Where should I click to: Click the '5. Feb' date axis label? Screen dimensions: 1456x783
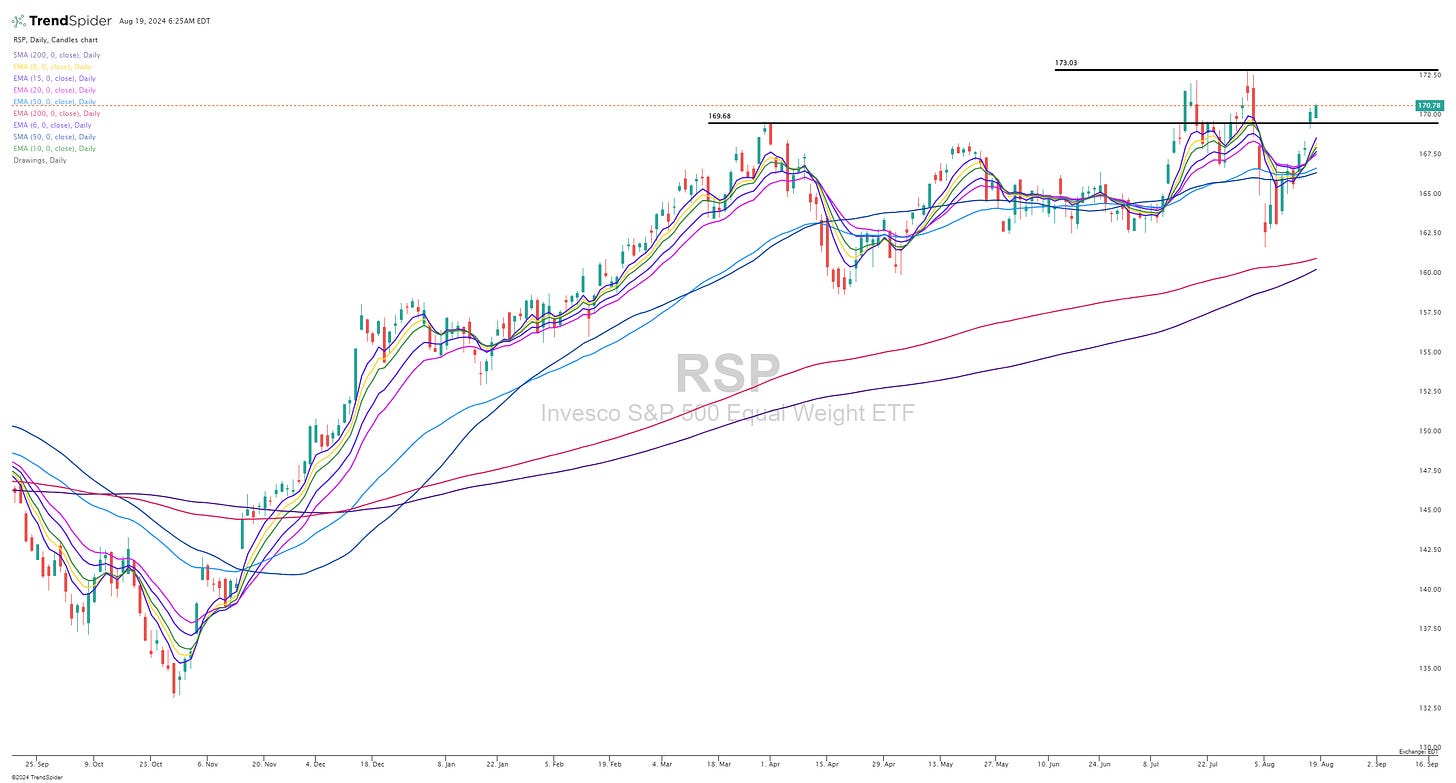click(556, 763)
